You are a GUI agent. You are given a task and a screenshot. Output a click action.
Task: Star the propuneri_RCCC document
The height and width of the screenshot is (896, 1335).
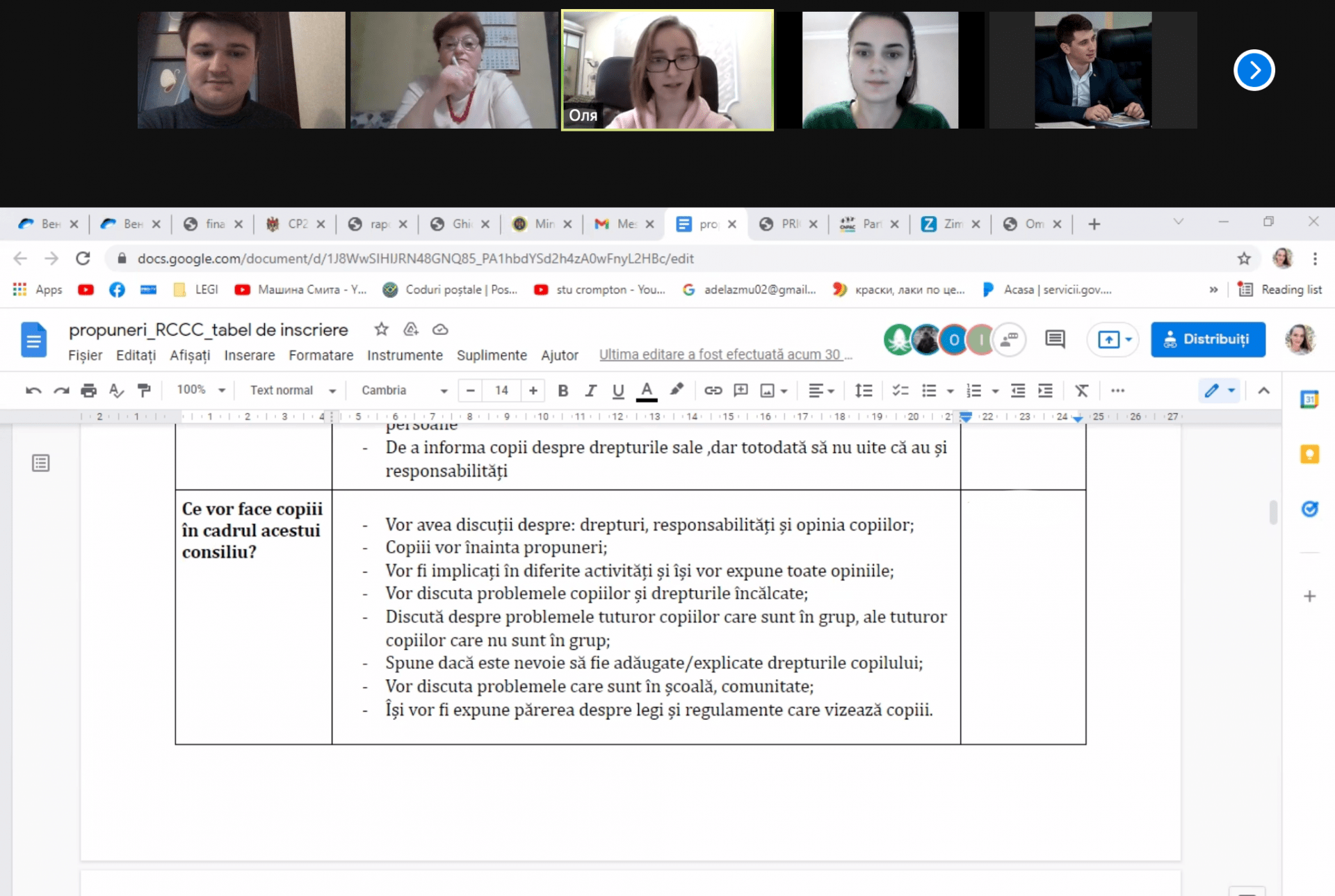(x=381, y=329)
